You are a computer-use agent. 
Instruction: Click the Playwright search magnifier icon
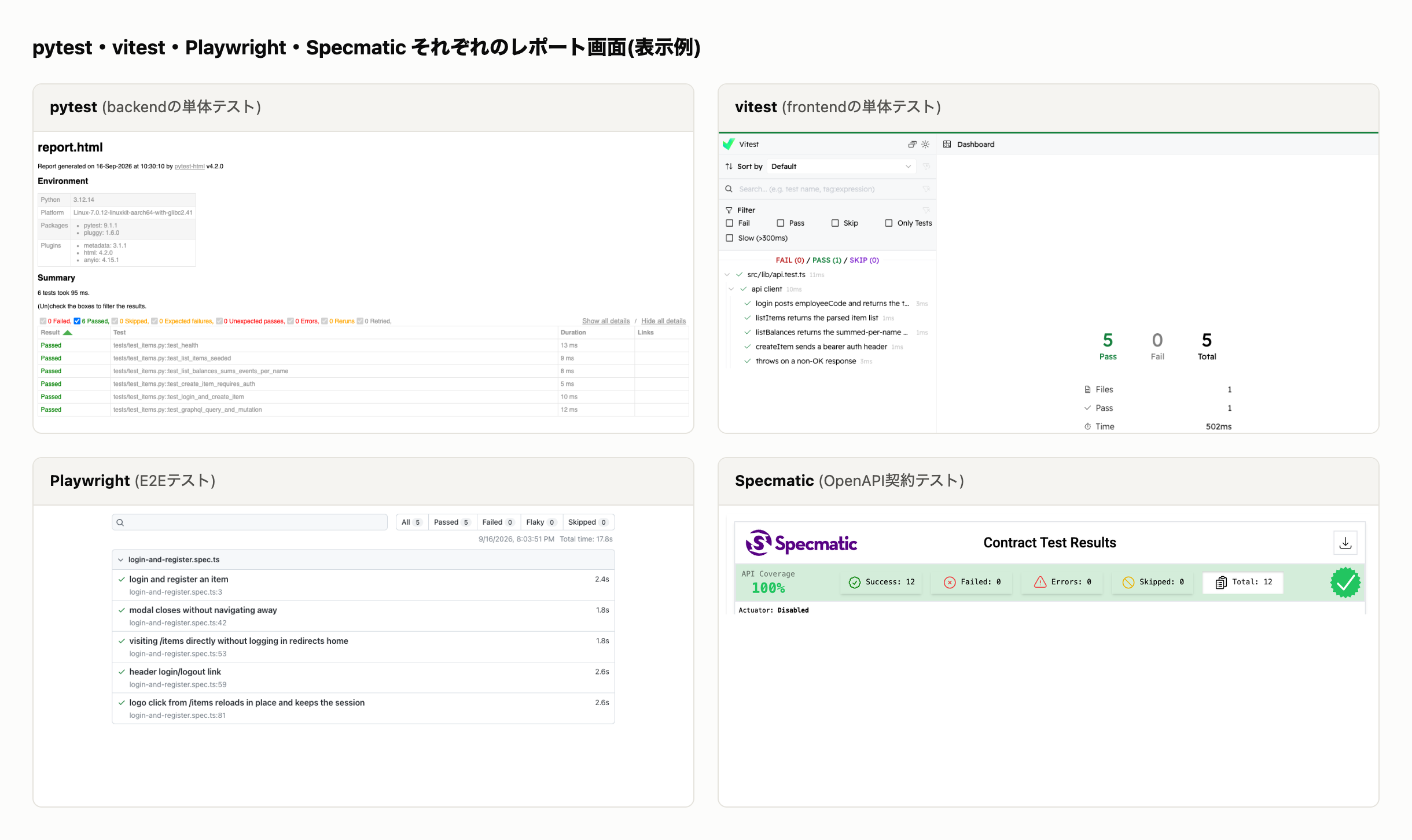[x=120, y=523]
